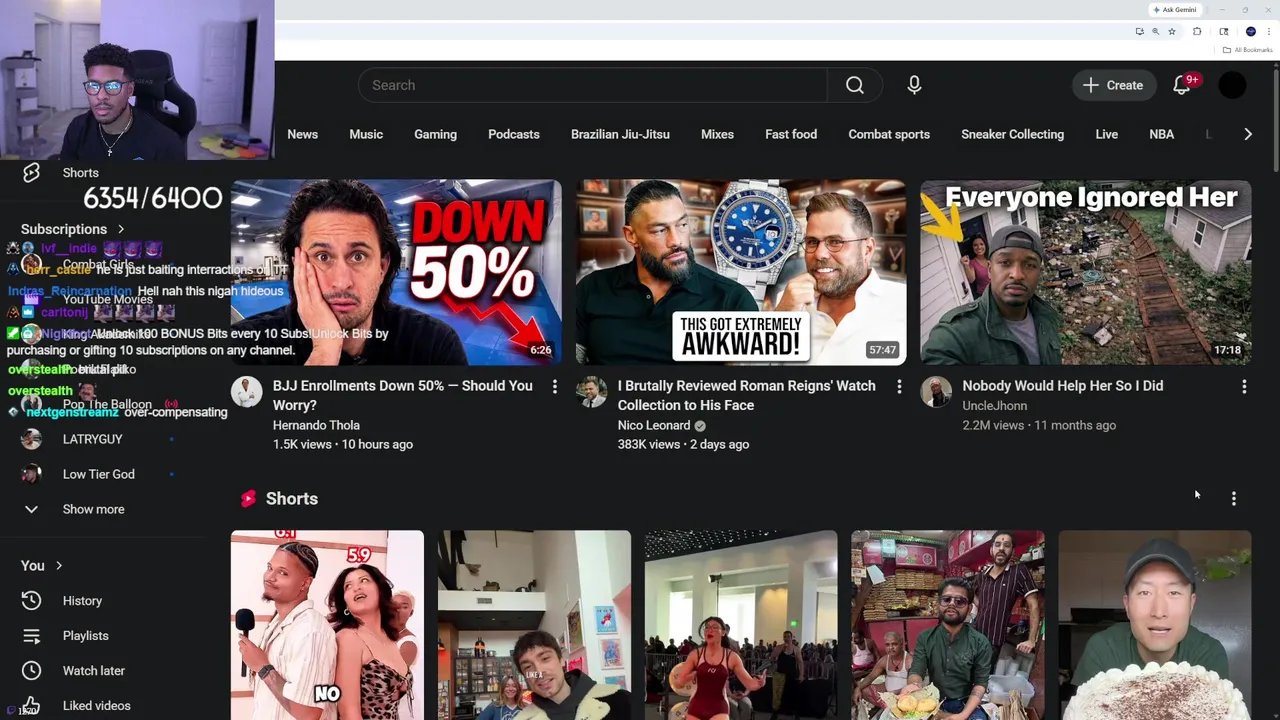The height and width of the screenshot is (720, 1280).
Task: Click the install app icon in address bar
Action: tap(1139, 31)
